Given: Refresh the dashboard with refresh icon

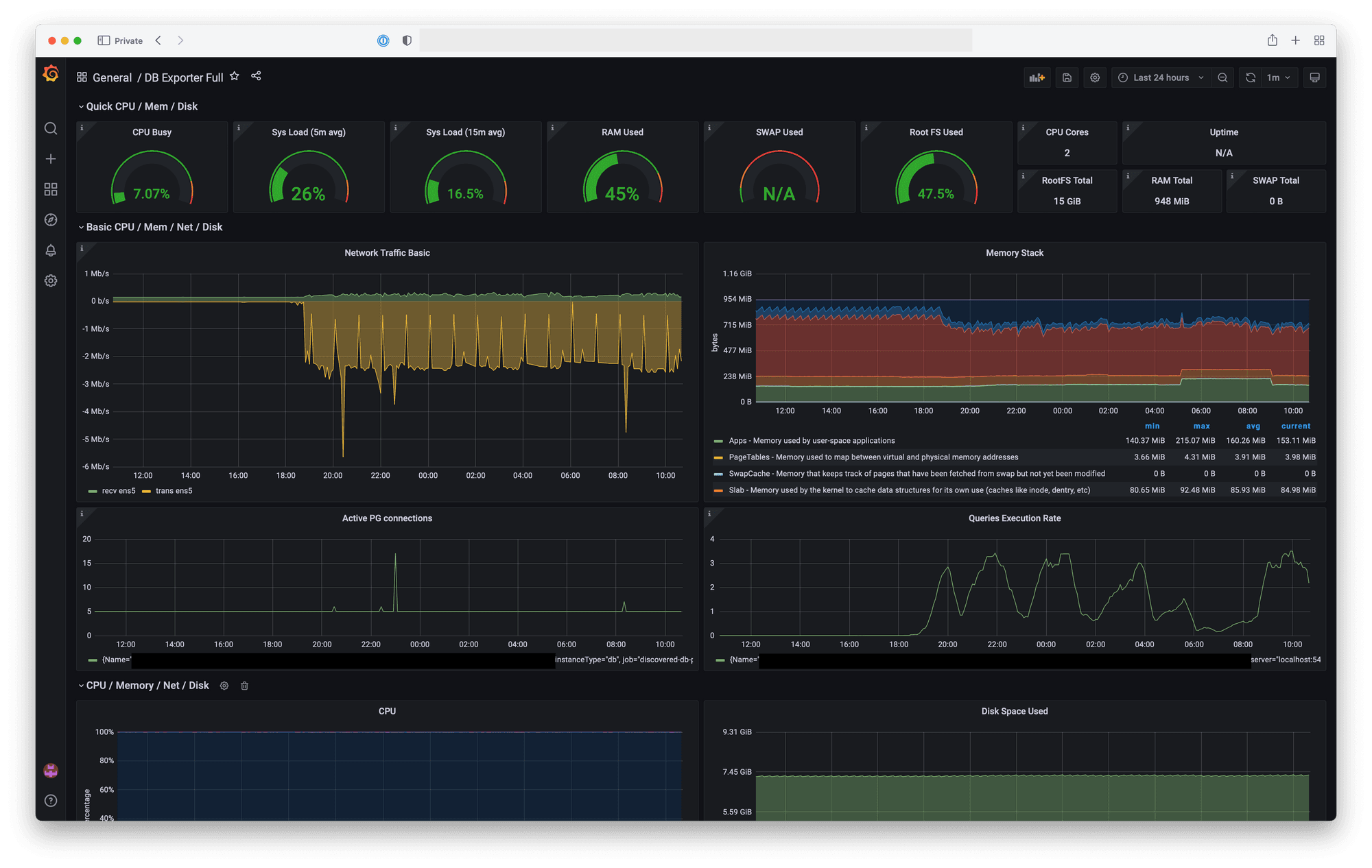Looking at the screenshot, I should tap(1250, 77).
